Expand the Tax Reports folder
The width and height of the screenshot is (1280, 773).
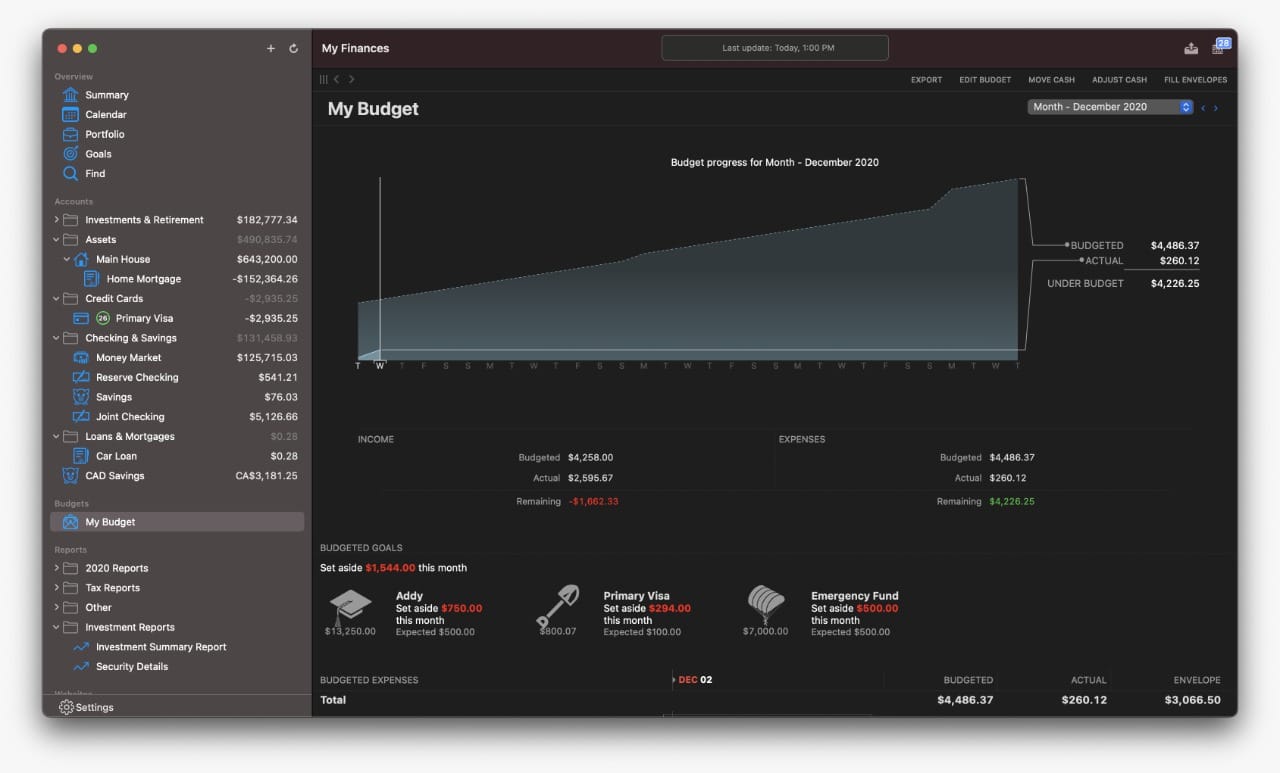pyautogui.click(x=57, y=588)
